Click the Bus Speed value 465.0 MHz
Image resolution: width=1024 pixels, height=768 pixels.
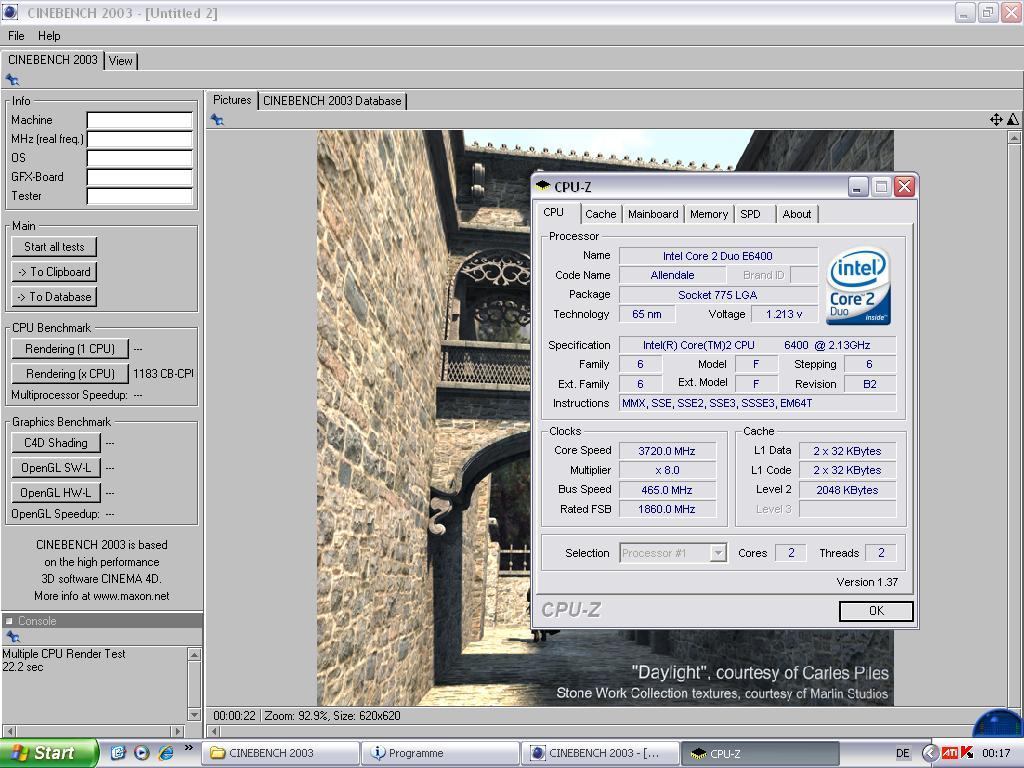667,490
